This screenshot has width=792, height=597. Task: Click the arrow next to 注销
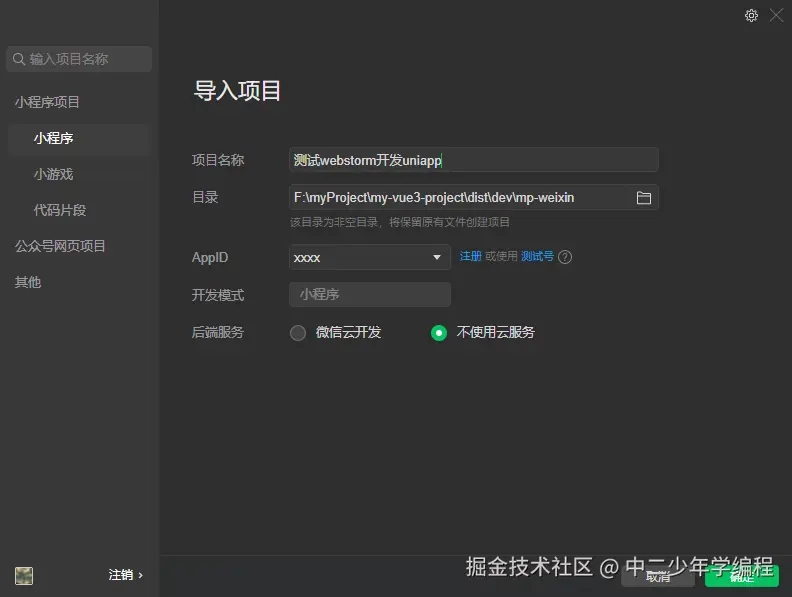pos(140,575)
